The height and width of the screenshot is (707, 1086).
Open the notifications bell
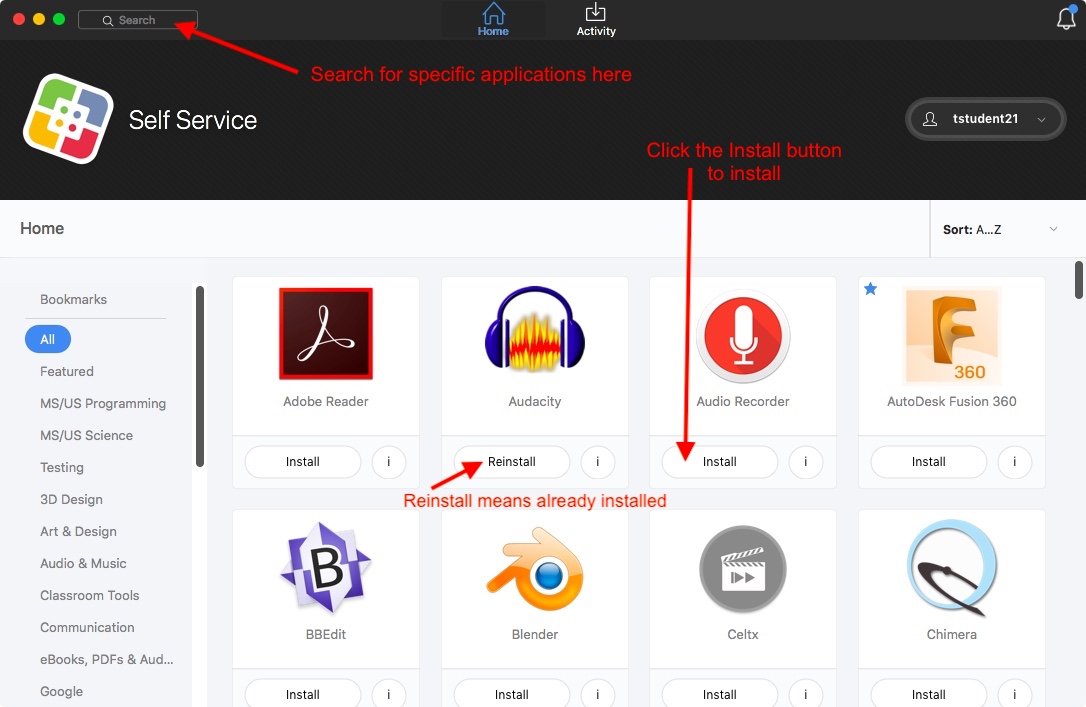1066,18
